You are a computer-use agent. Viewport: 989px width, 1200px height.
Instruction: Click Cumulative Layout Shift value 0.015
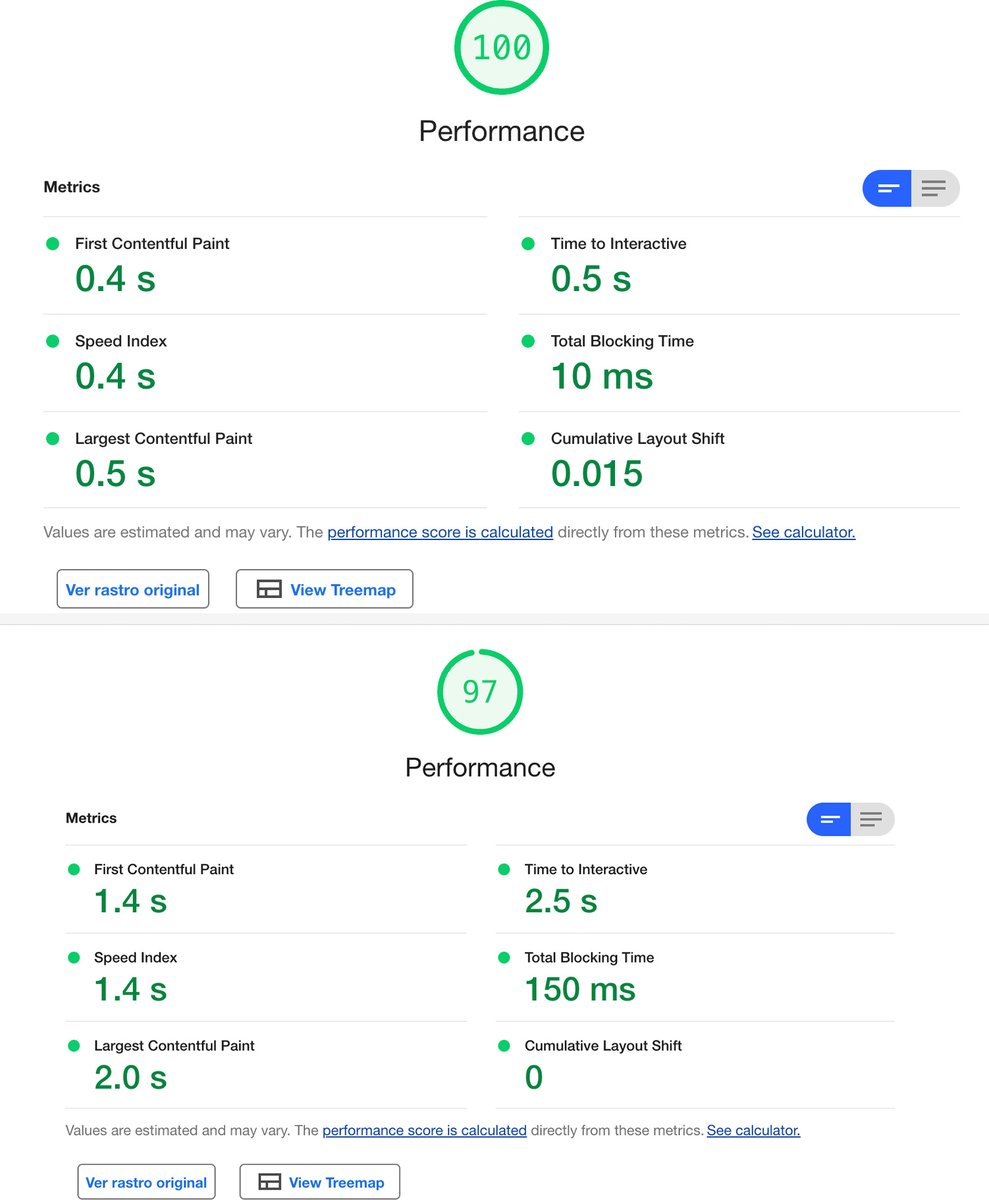point(597,473)
